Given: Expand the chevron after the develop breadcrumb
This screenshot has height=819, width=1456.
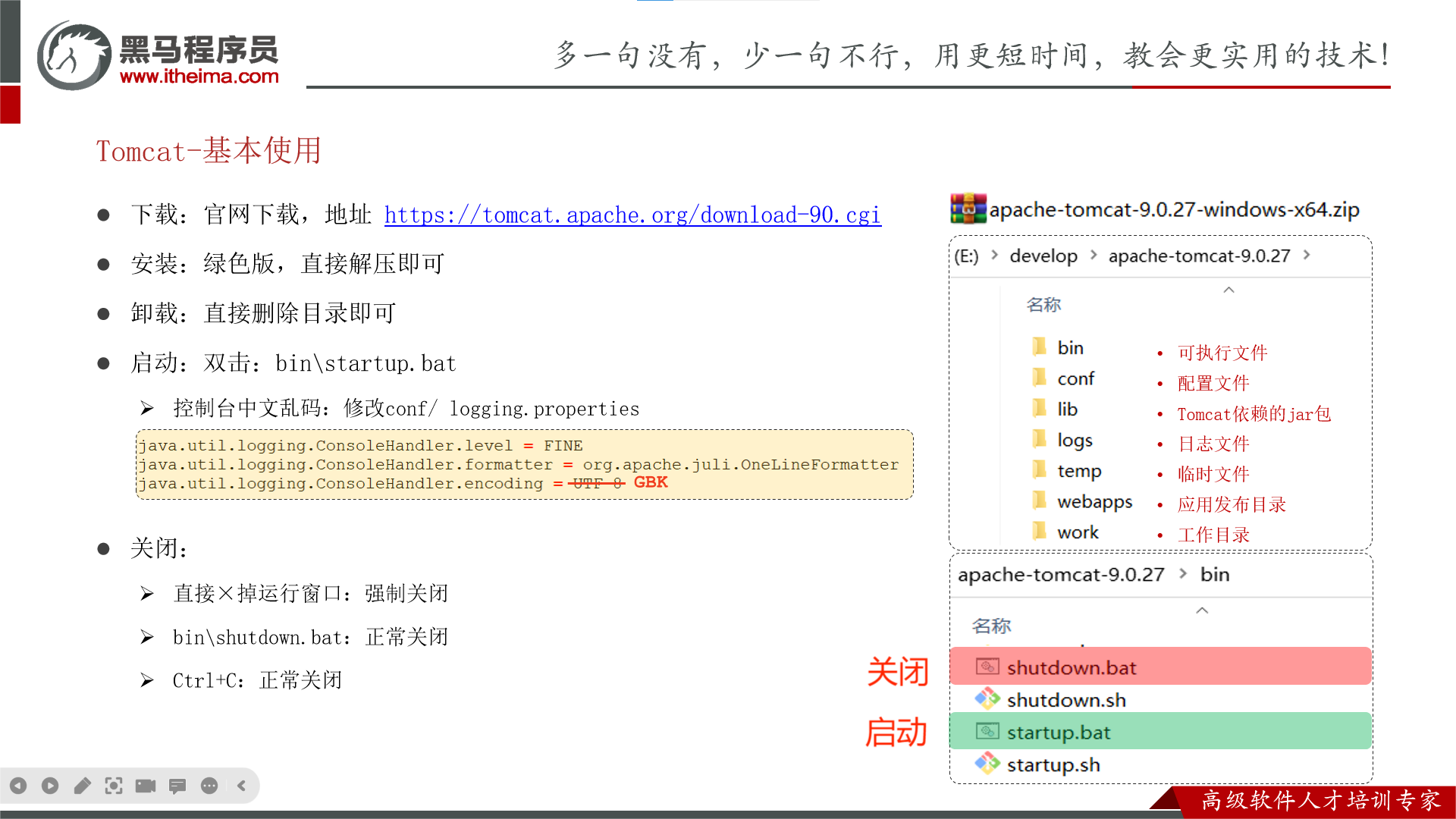Looking at the screenshot, I should [x=1093, y=256].
